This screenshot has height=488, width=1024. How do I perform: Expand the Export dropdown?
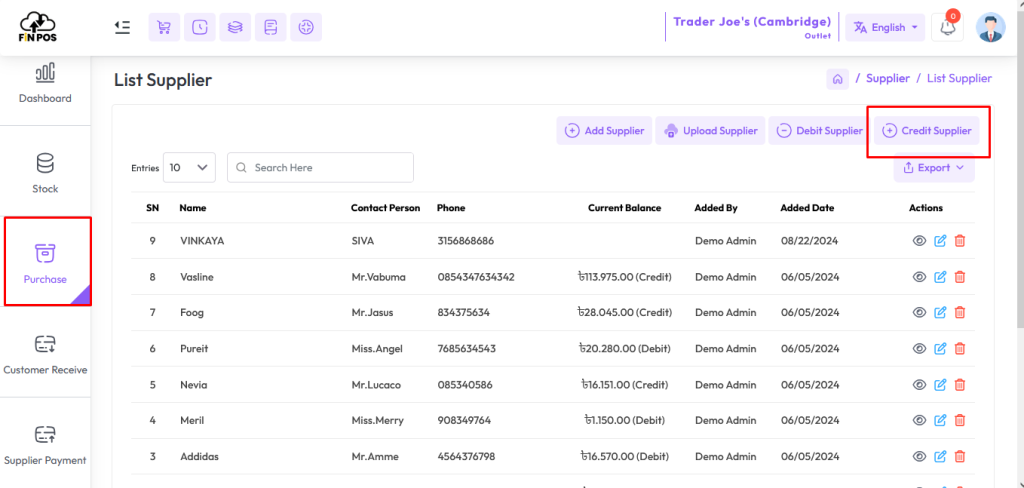(x=934, y=168)
